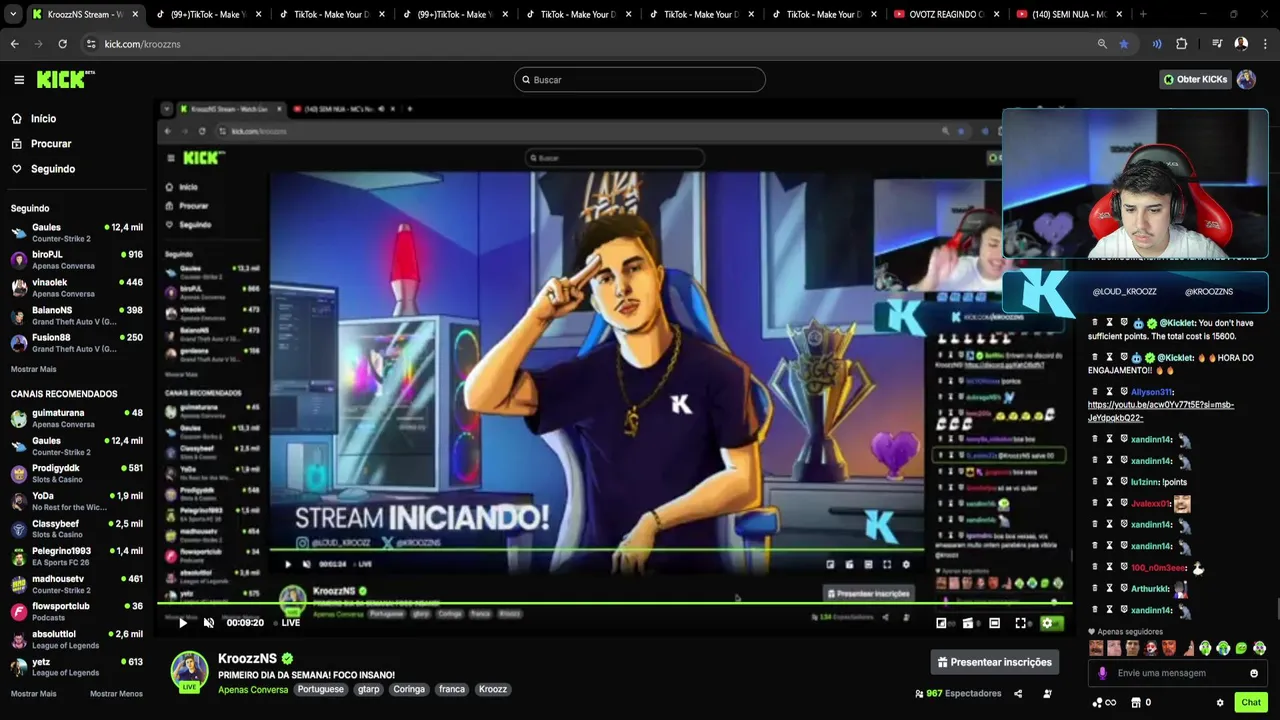Open the emoji picker in chat
The image size is (1280, 720).
pos(1254,673)
